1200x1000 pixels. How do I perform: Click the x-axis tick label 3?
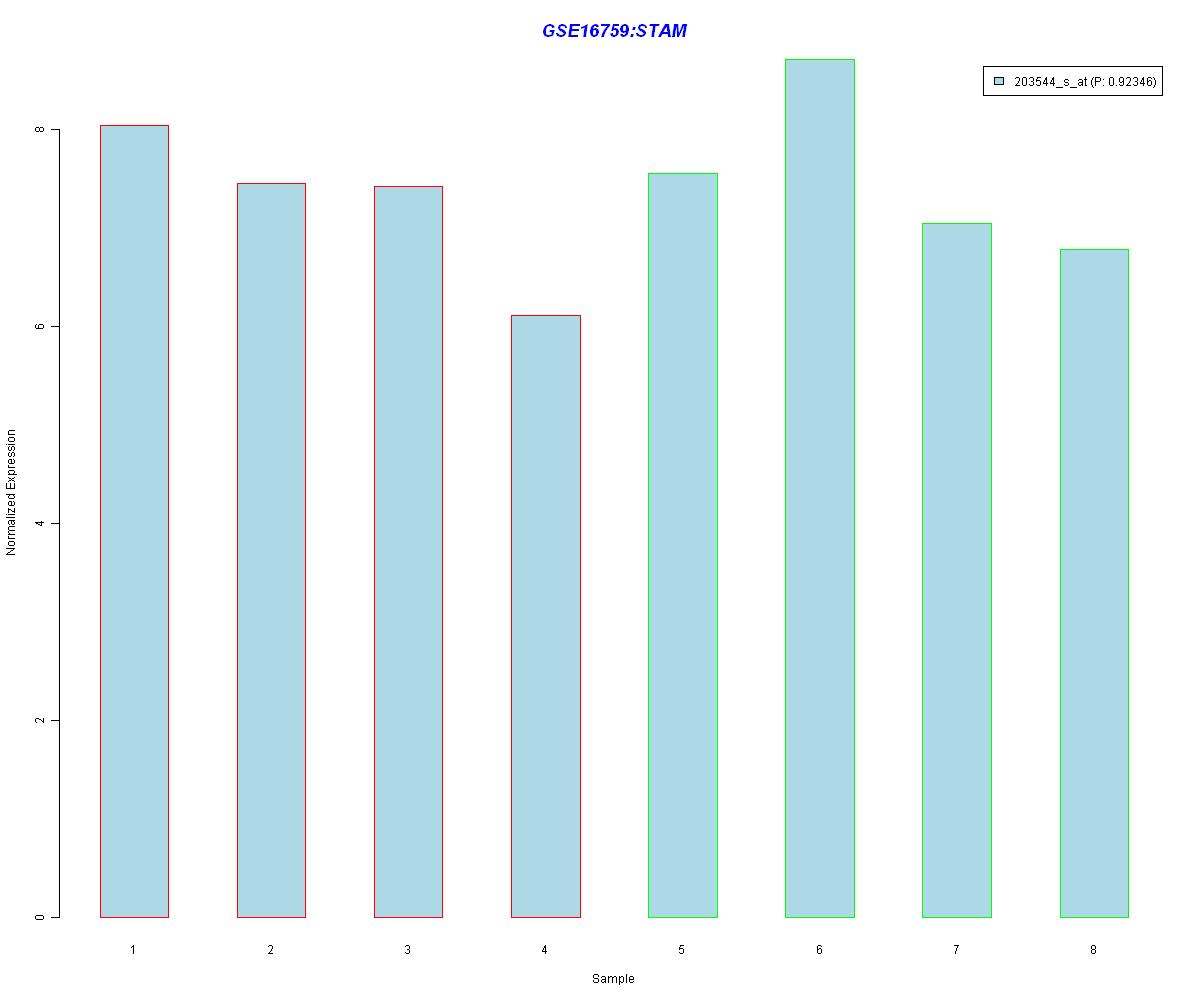coord(407,950)
